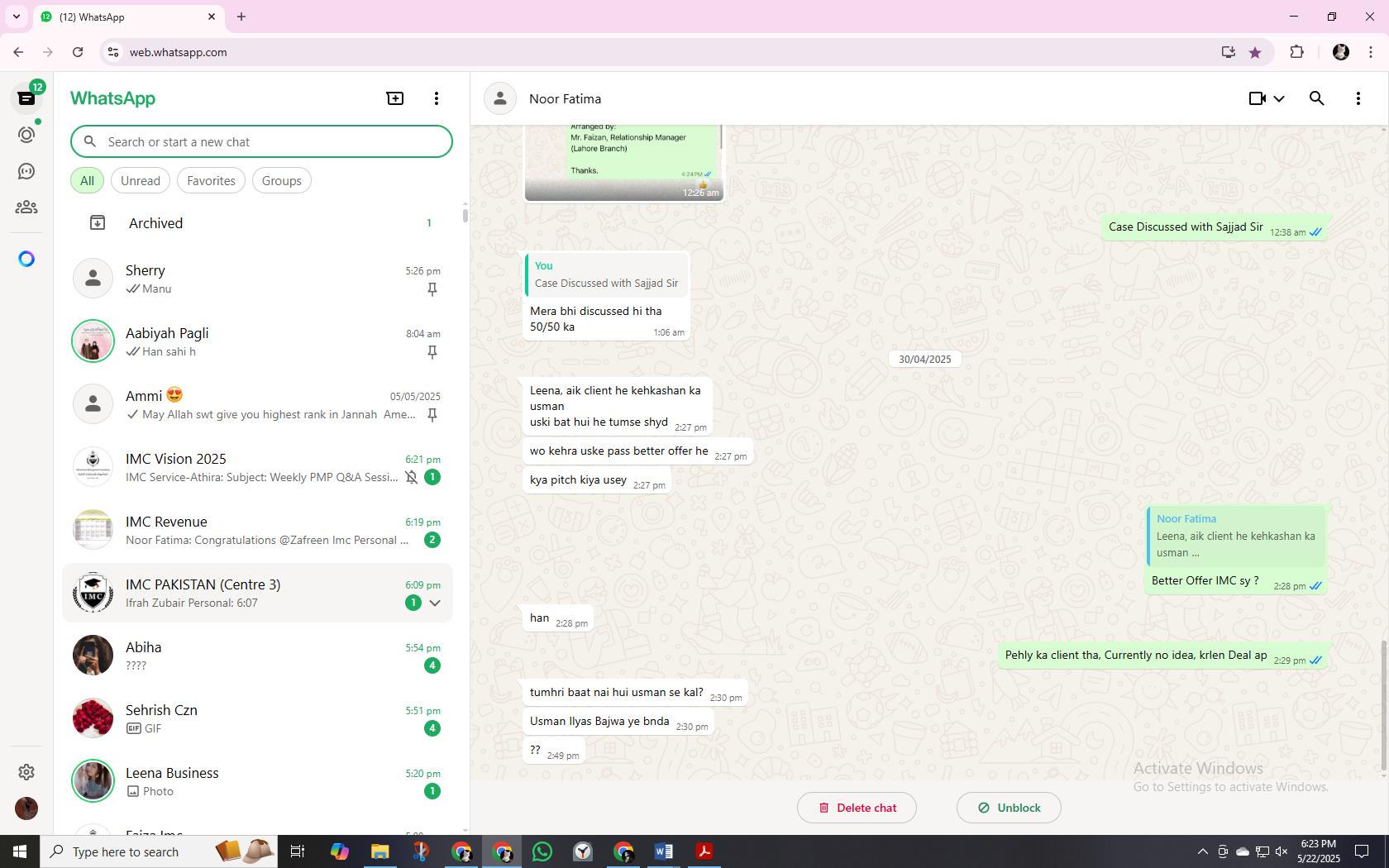Start a video call with Noor Fatima
This screenshot has width=1389, height=868.
tap(1258, 98)
